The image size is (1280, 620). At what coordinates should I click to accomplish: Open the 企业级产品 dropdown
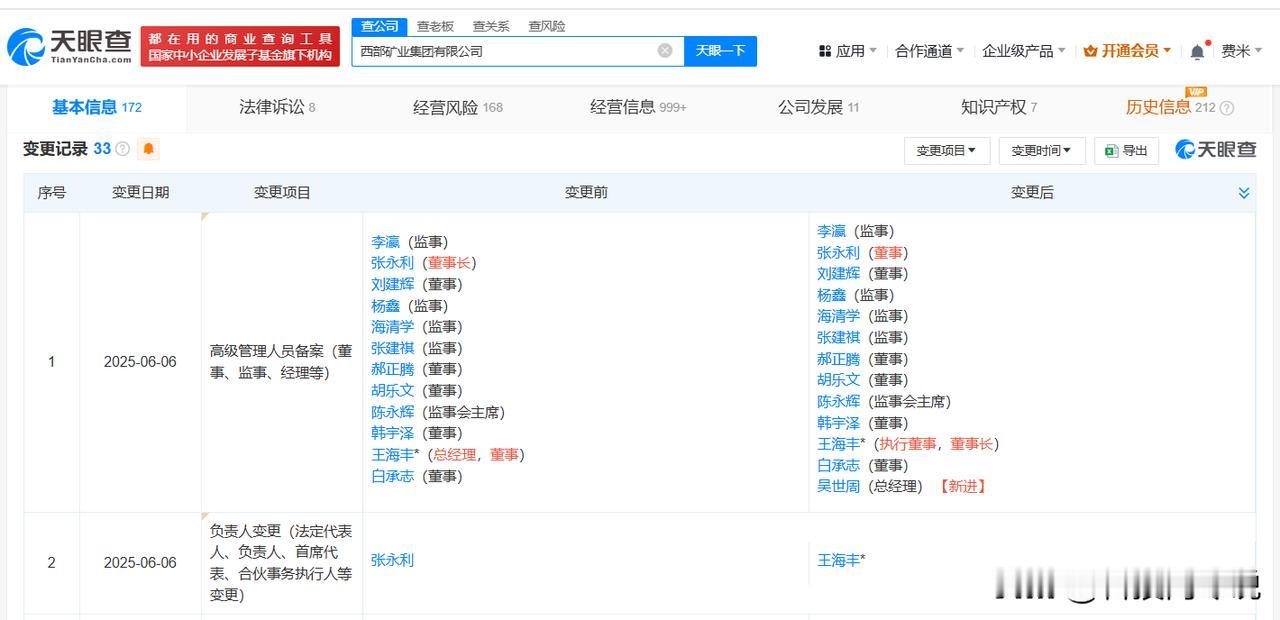coord(1023,51)
